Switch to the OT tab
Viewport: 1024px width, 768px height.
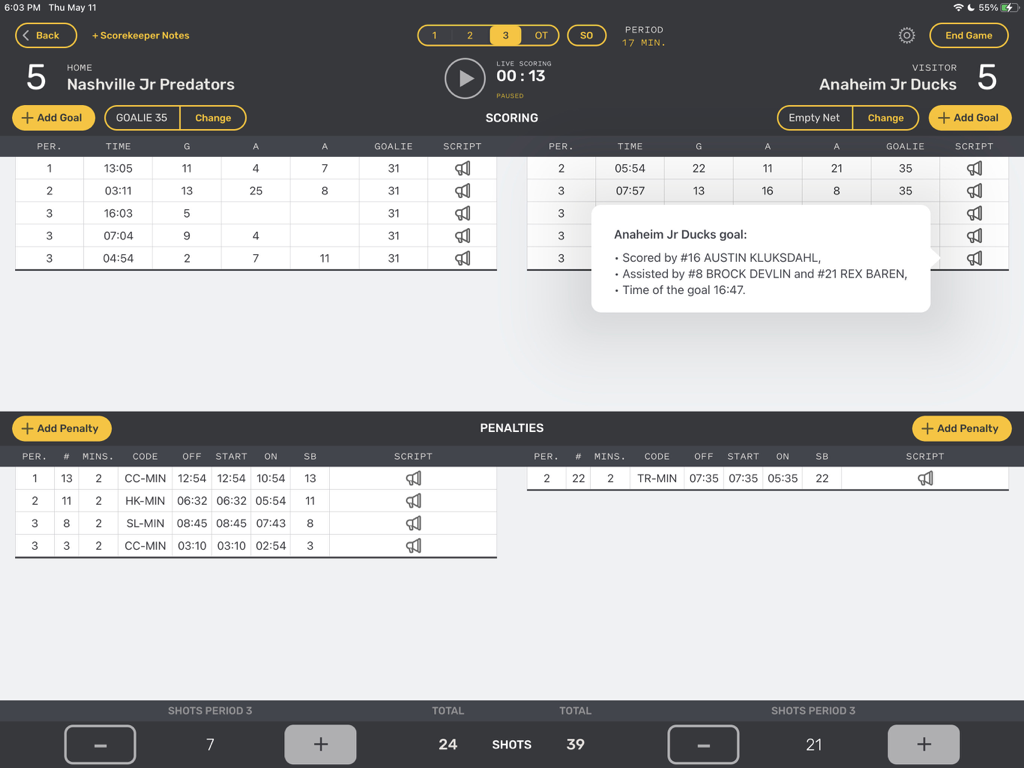pos(541,34)
